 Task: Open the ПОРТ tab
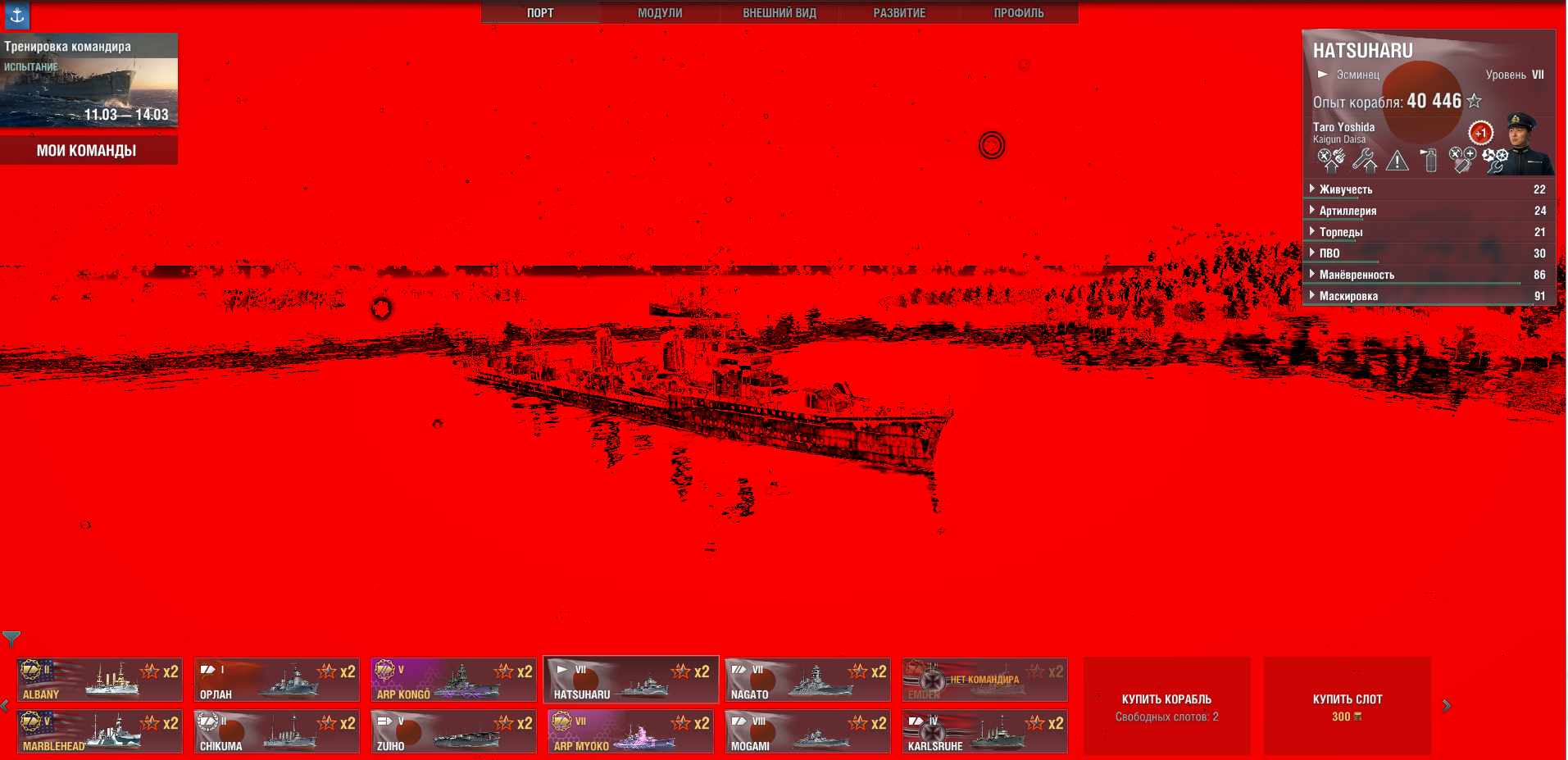click(x=540, y=12)
